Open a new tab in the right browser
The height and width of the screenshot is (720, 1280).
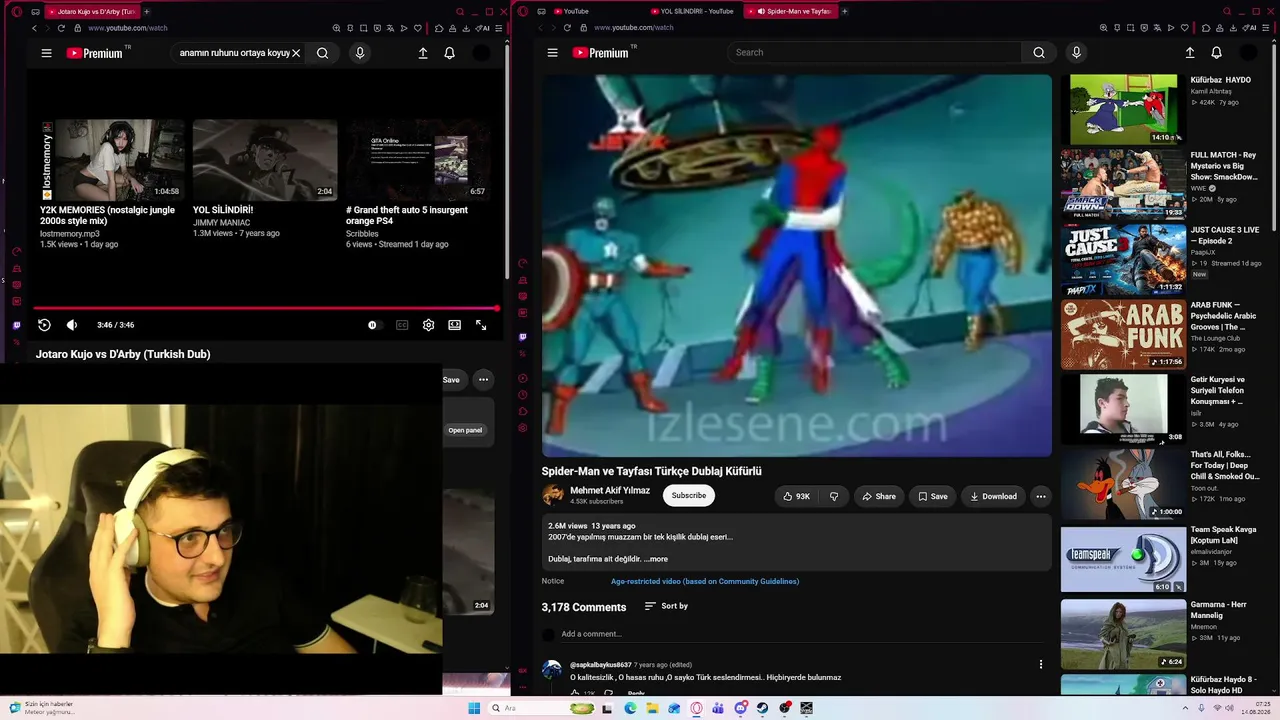click(x=845, y=12)
